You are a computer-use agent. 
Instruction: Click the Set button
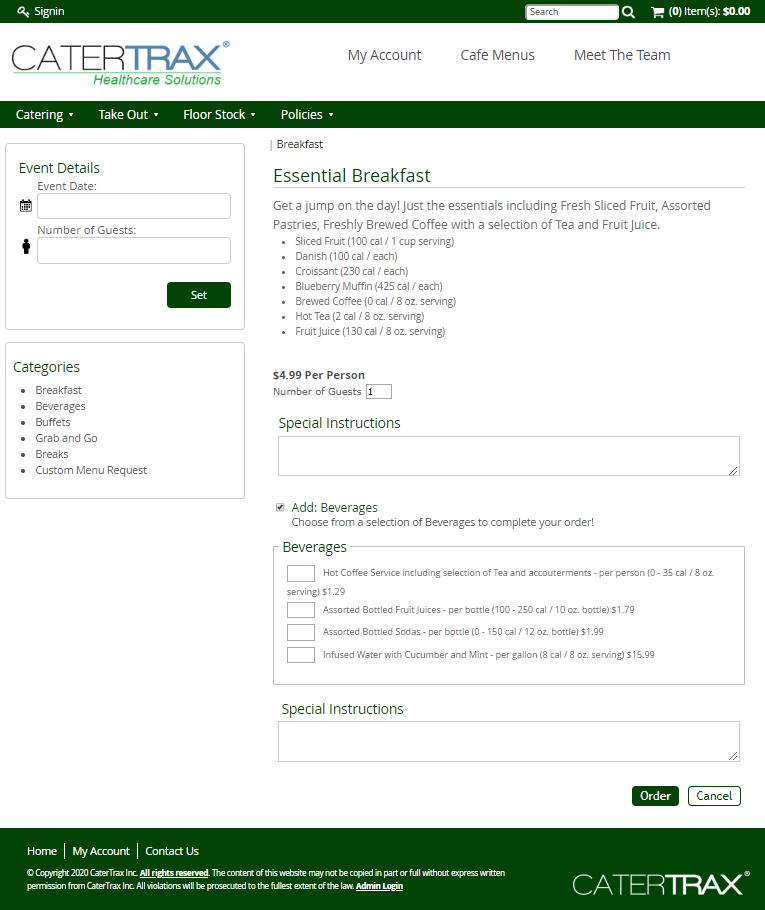coord(199,295)
